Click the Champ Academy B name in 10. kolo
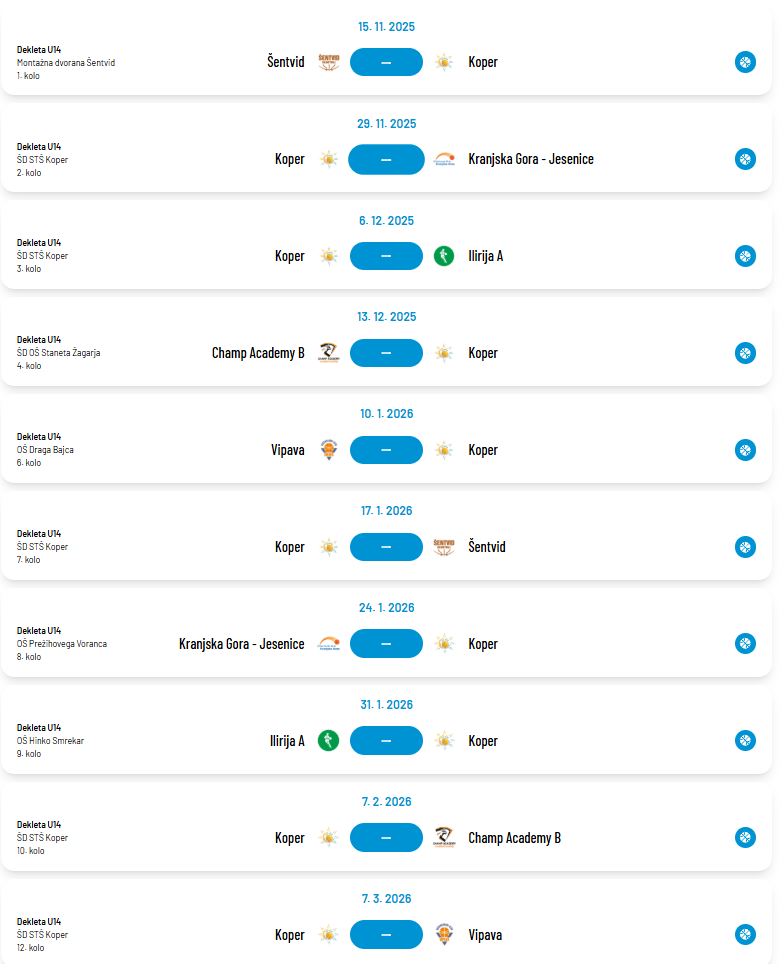Viewport: 782px width, 964px height. pos(514,838)
